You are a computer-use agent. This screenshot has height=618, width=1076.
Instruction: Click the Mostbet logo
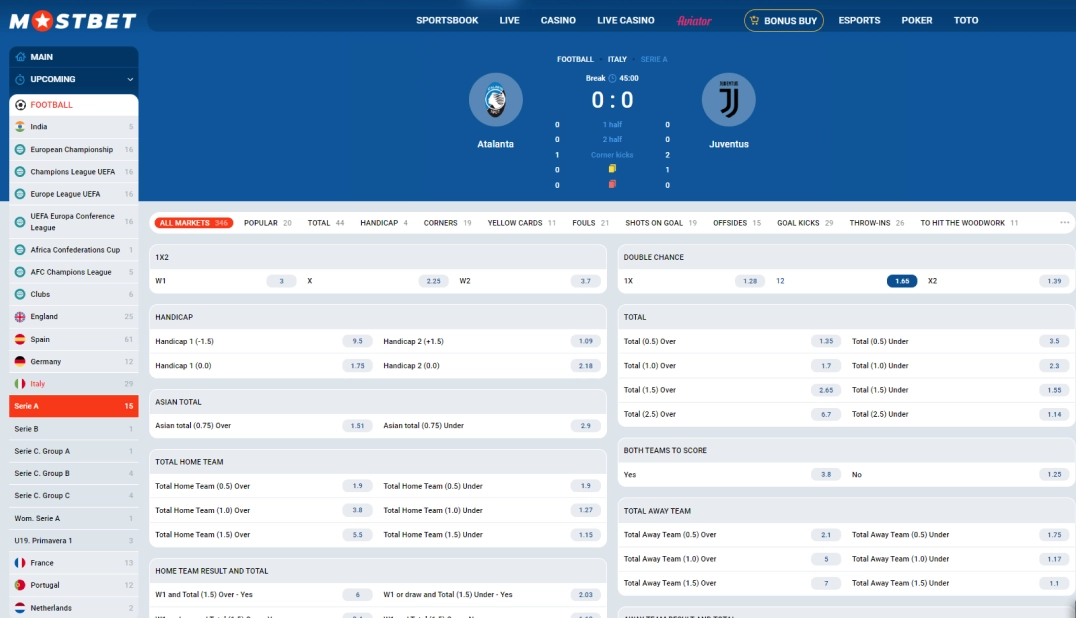(73, 21)
